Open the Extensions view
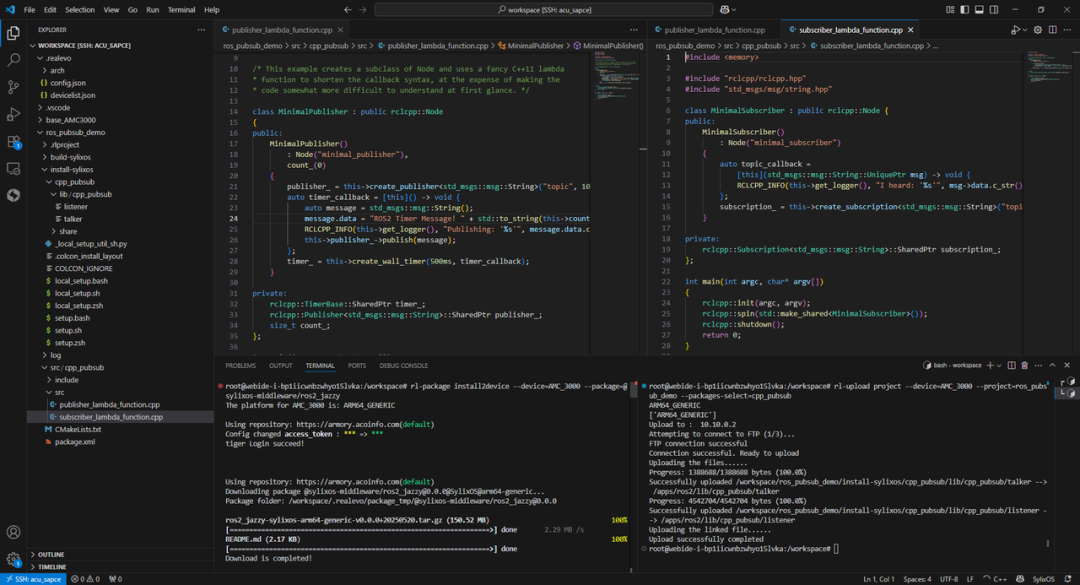 pos(13,141)
